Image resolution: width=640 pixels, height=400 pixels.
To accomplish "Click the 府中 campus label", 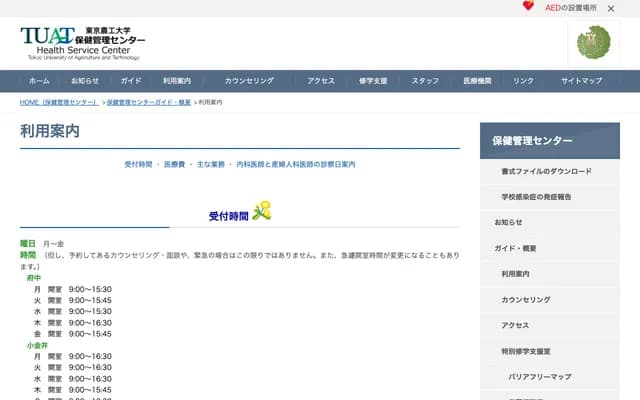I will point(34,278).
